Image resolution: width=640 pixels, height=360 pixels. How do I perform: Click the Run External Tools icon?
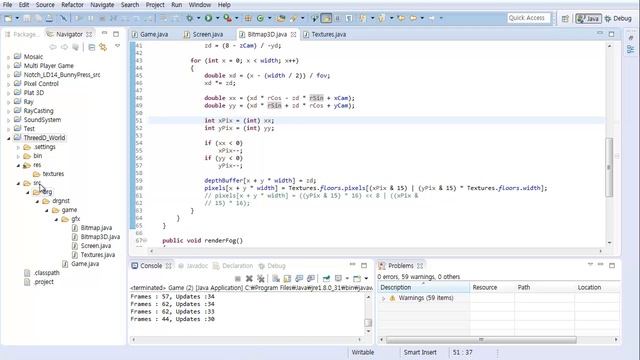(x=228, y=18)
